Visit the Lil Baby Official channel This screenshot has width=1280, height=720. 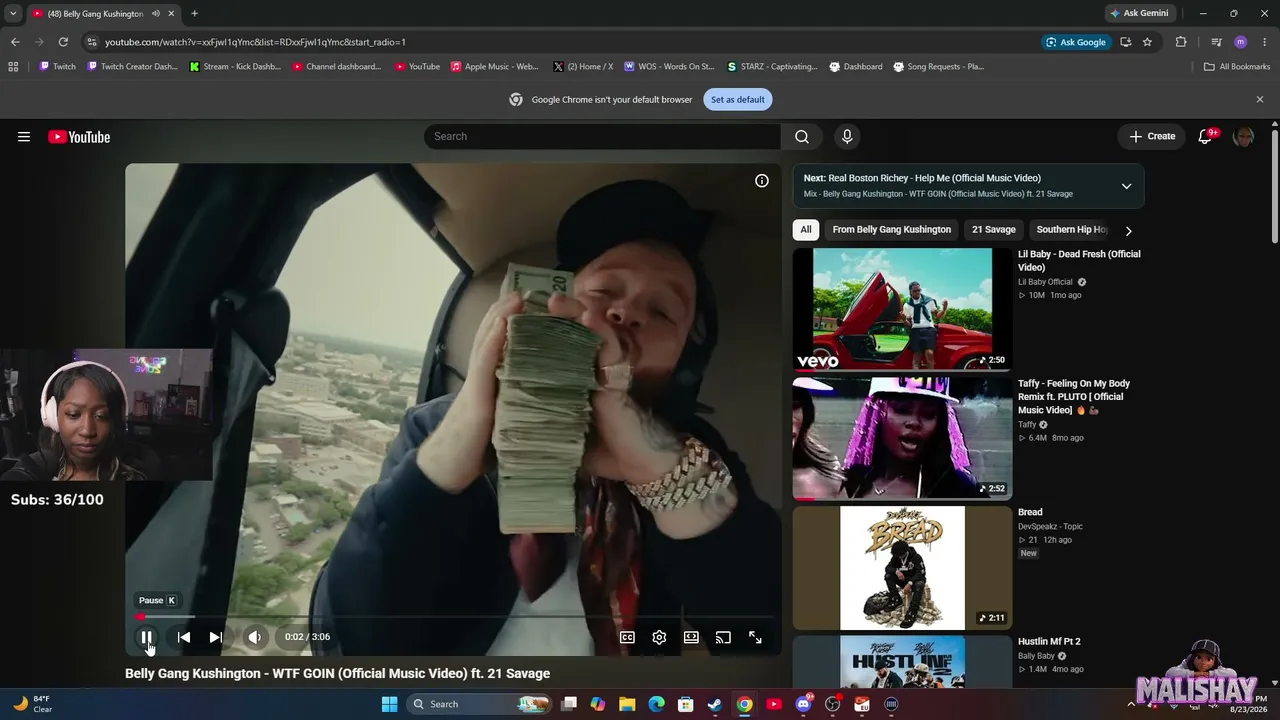click(1045, 282)
